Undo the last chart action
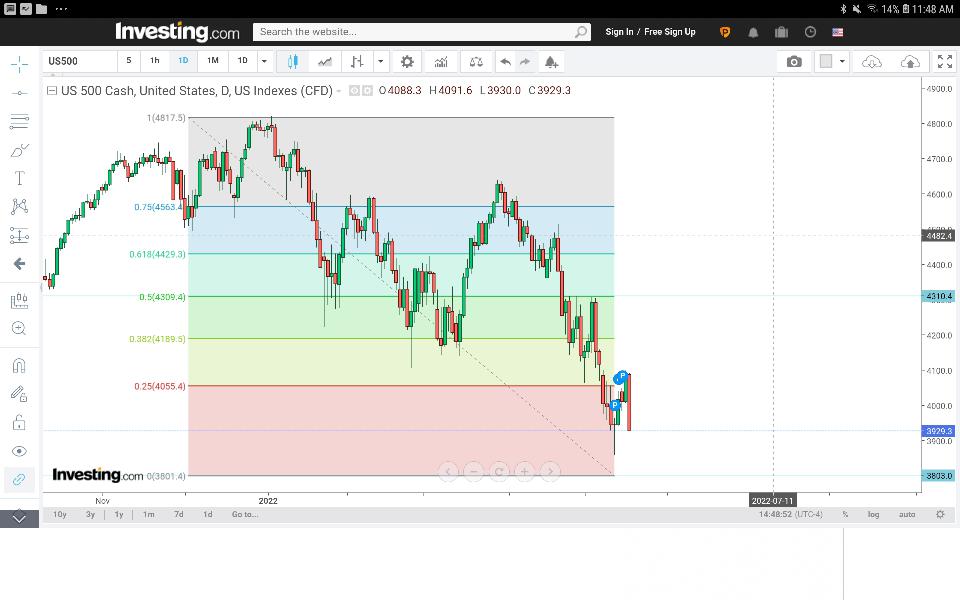960x600 pixels. click(x=505, y=61)
